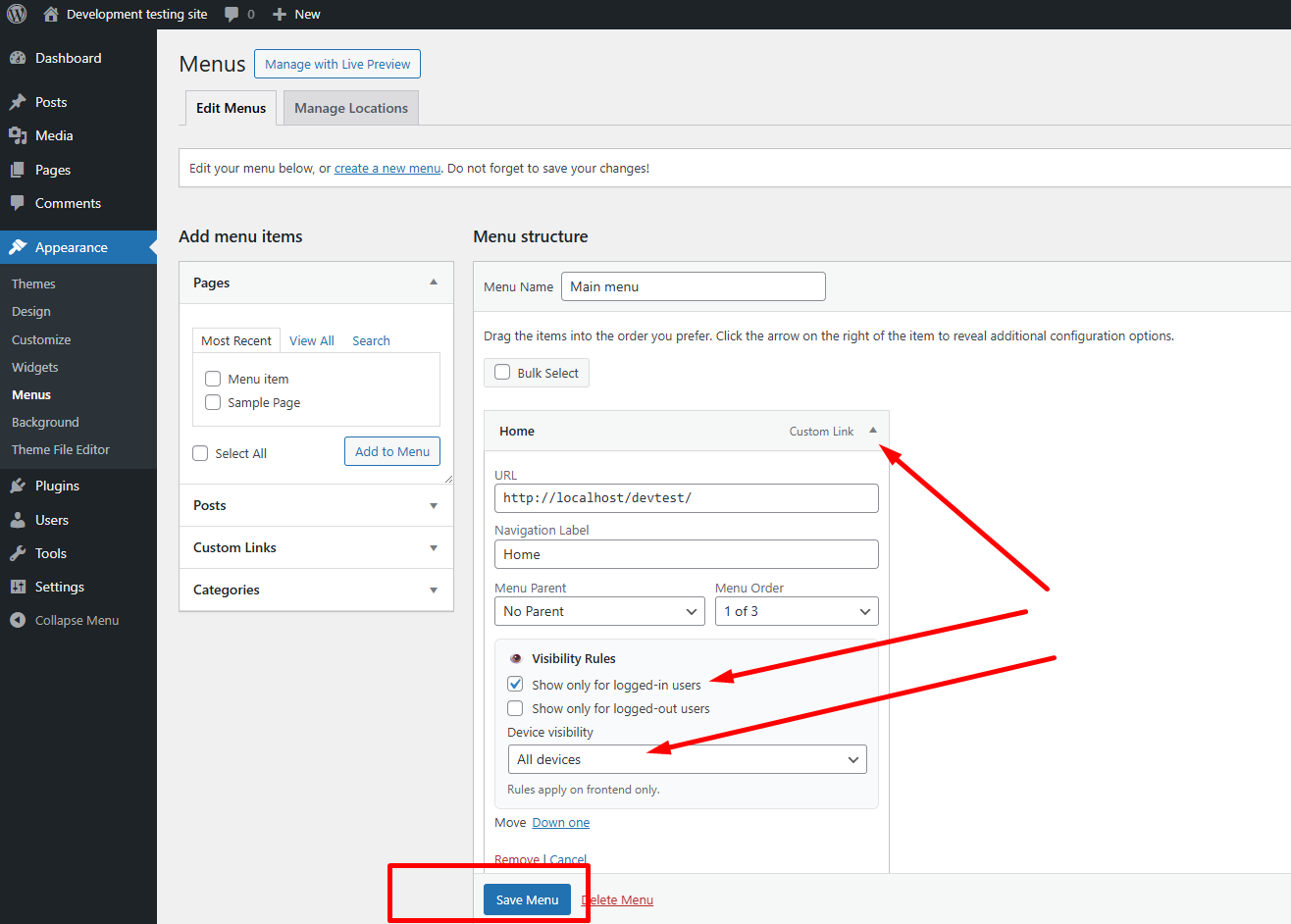Click the Menu Name input field

pyautogui.click(x=694, y=286)
